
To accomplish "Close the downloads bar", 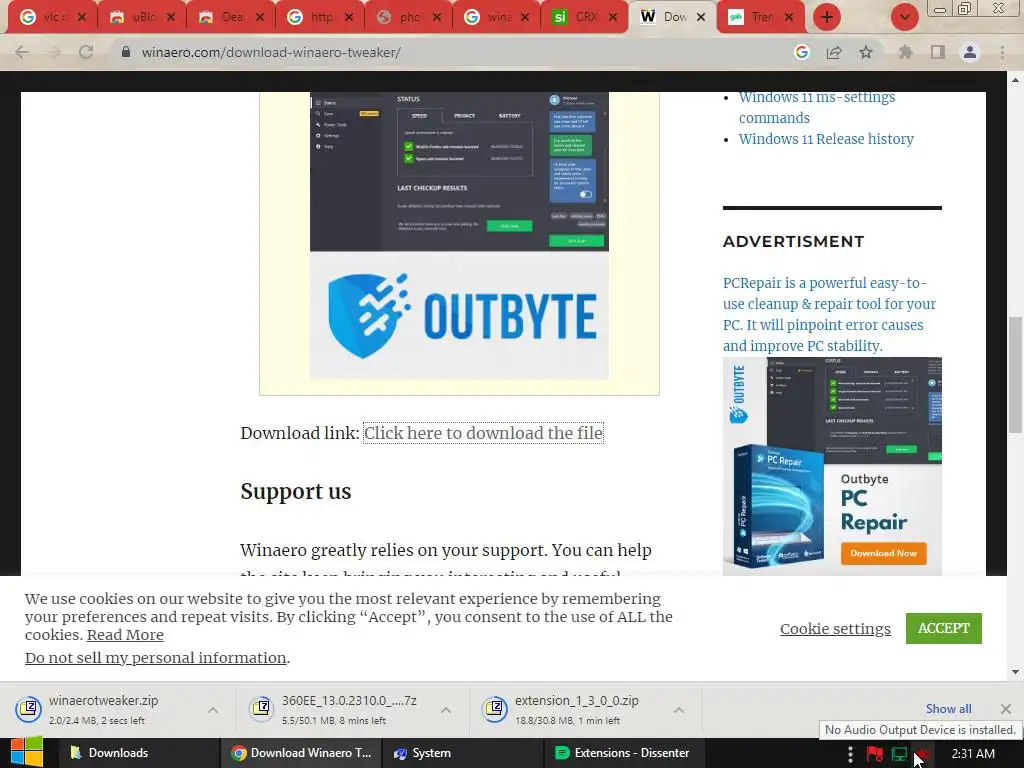I will [x=1006, y=709].
